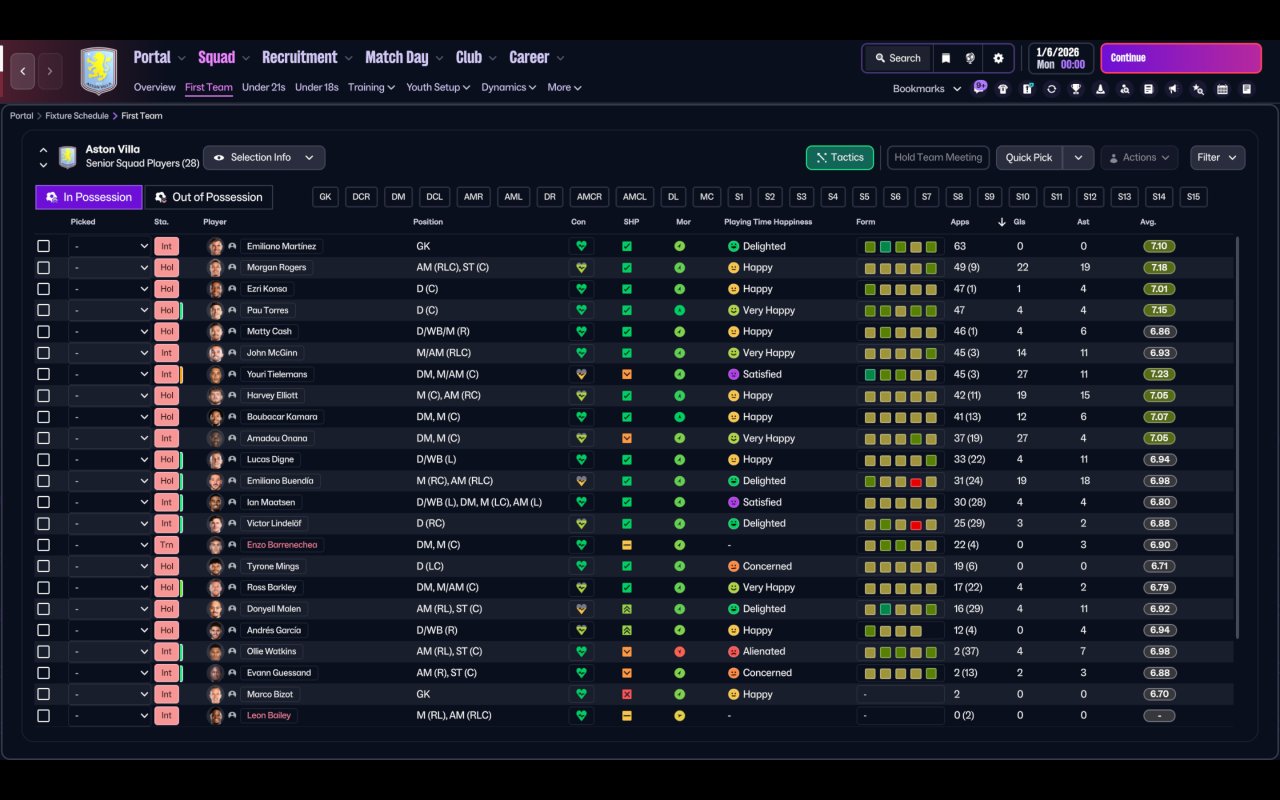Screen dimensions: 1280x800
Task: Select the checkbox for Boubacar Kamara
Action: point(43,417)
